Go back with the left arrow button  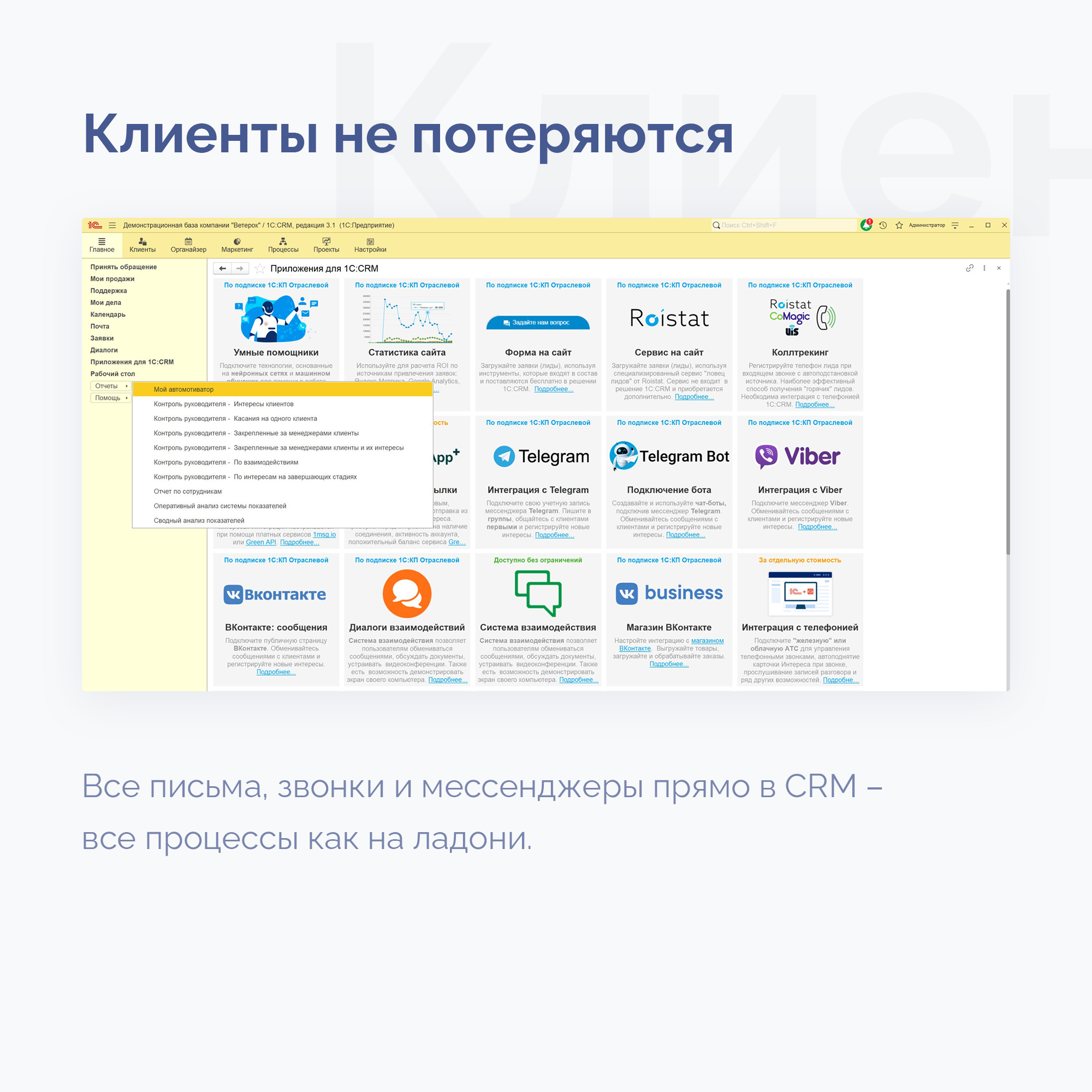tap(222, 269)
